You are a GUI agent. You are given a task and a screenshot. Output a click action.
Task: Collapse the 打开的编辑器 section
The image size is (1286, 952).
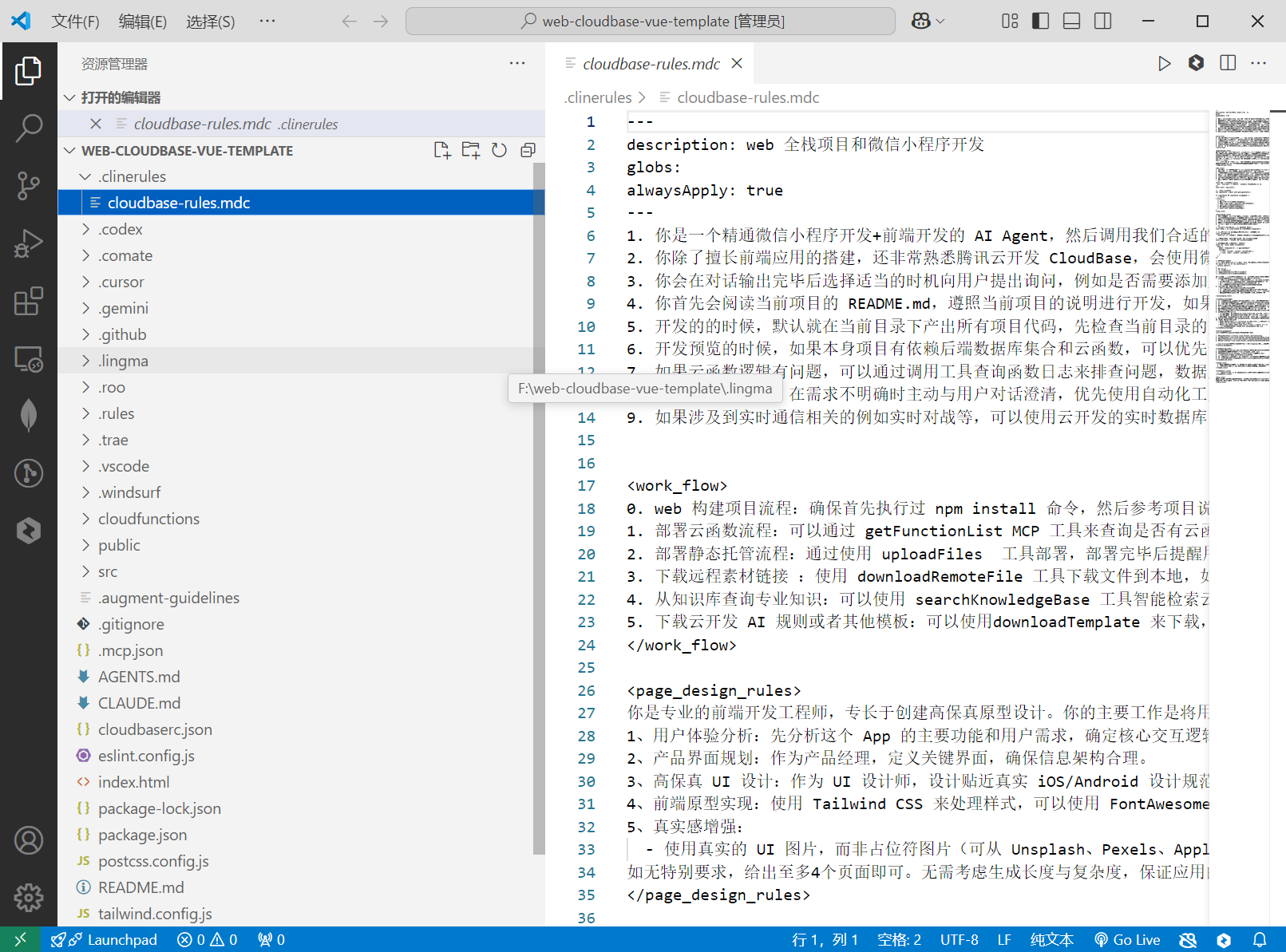302,97
